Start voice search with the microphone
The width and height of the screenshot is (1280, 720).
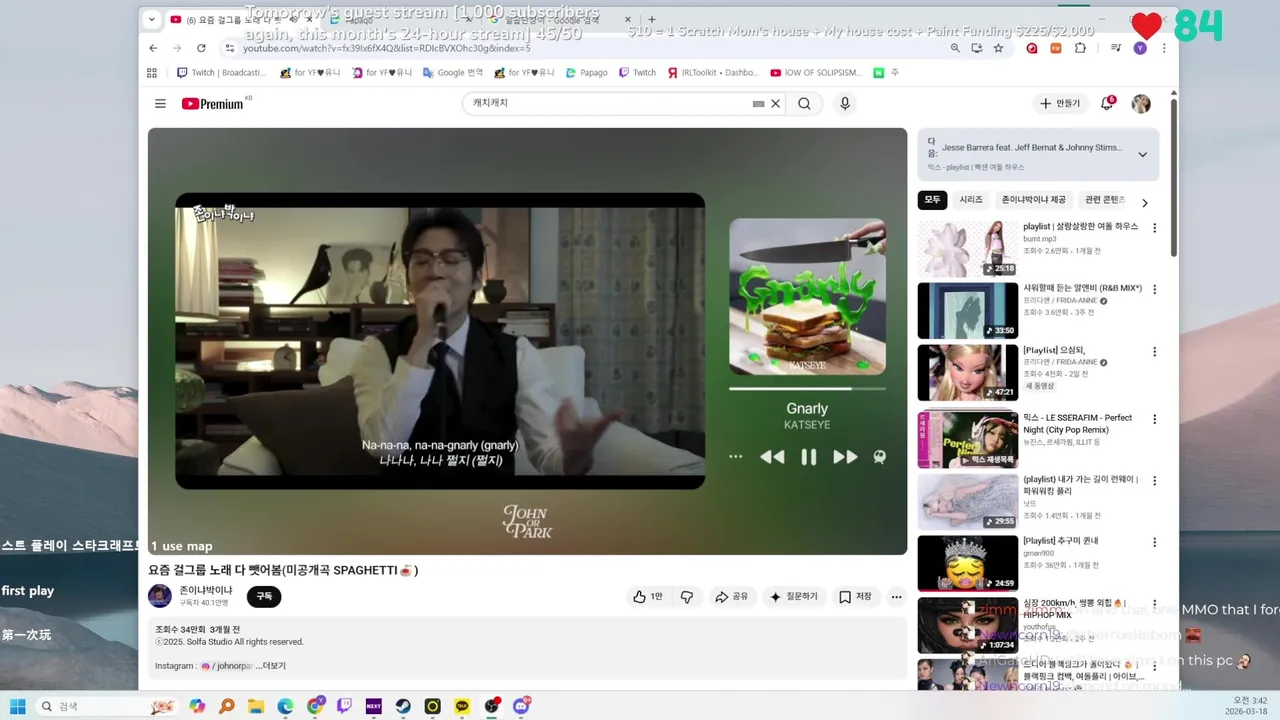click(845, 104)
